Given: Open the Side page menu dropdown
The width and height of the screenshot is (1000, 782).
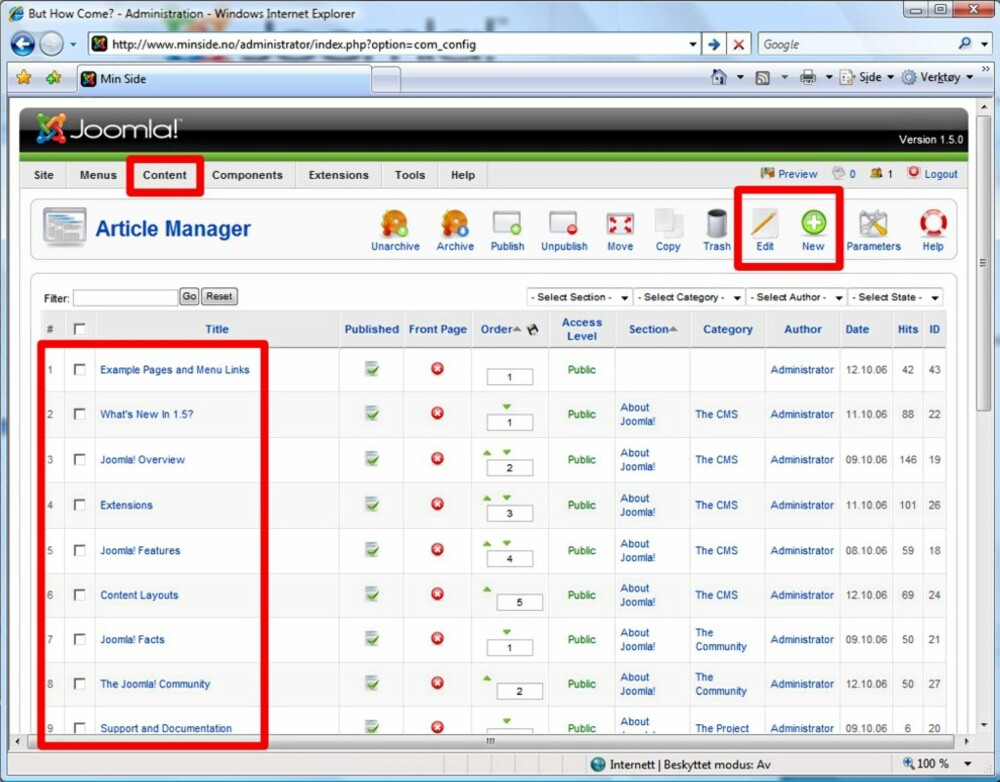Looking at the screenshot, I should 890,78.
